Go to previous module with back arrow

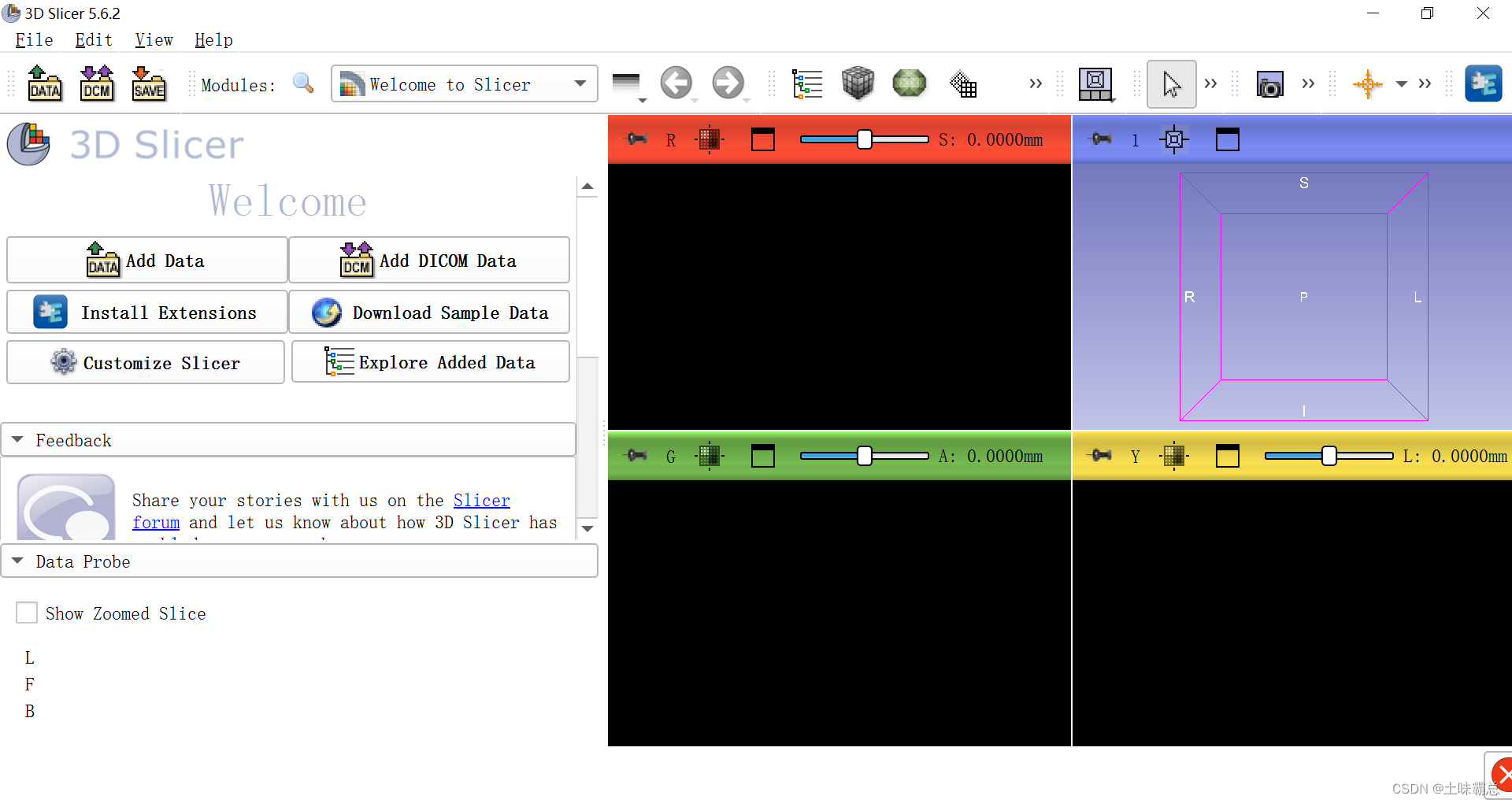pyautogui.click(x=676, y=83)
